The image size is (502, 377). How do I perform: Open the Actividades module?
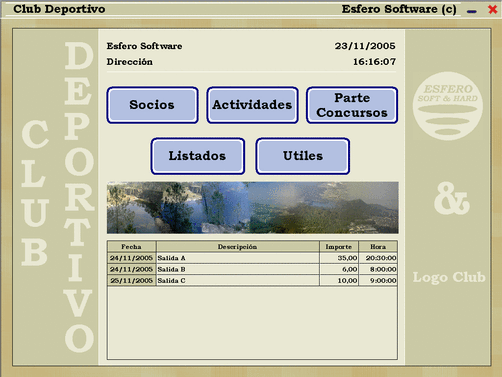click(252, 105)
